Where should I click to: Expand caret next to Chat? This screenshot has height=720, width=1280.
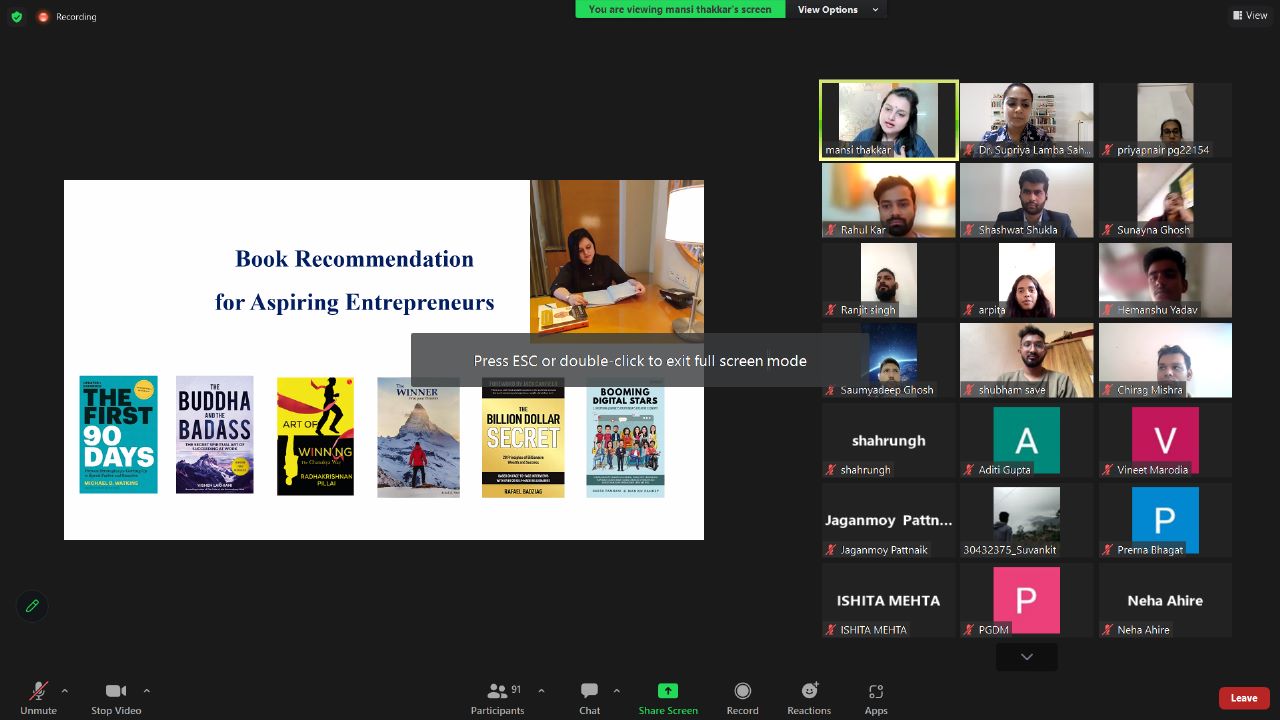(616, 690)
